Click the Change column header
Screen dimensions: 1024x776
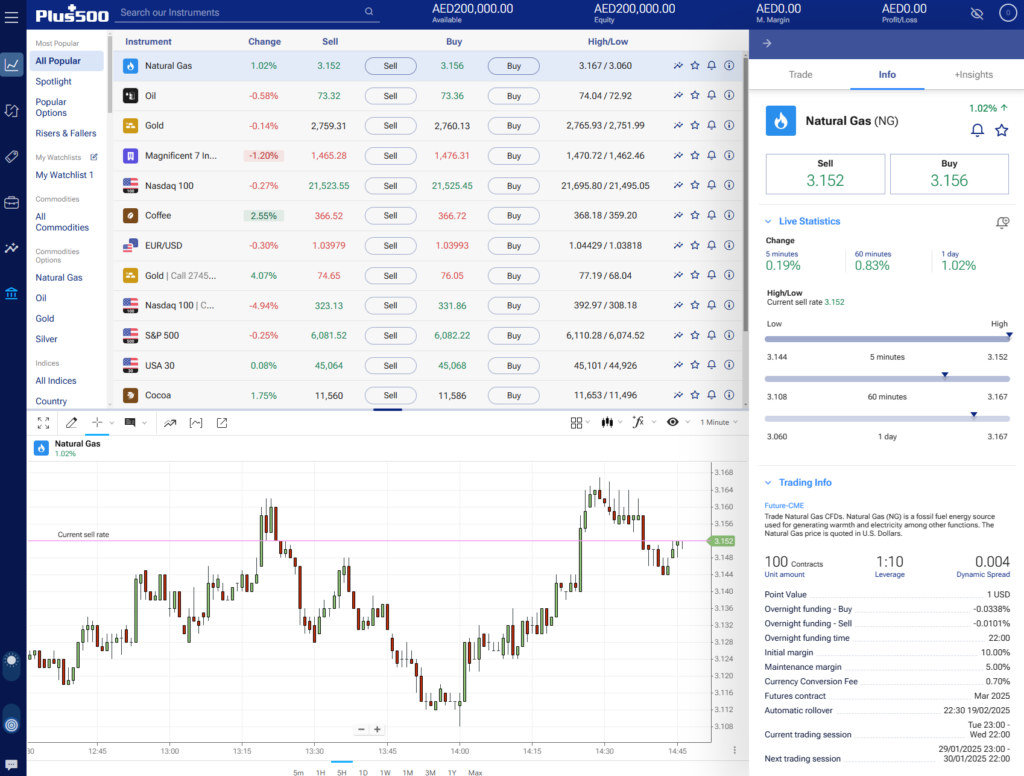pos(264,42)
